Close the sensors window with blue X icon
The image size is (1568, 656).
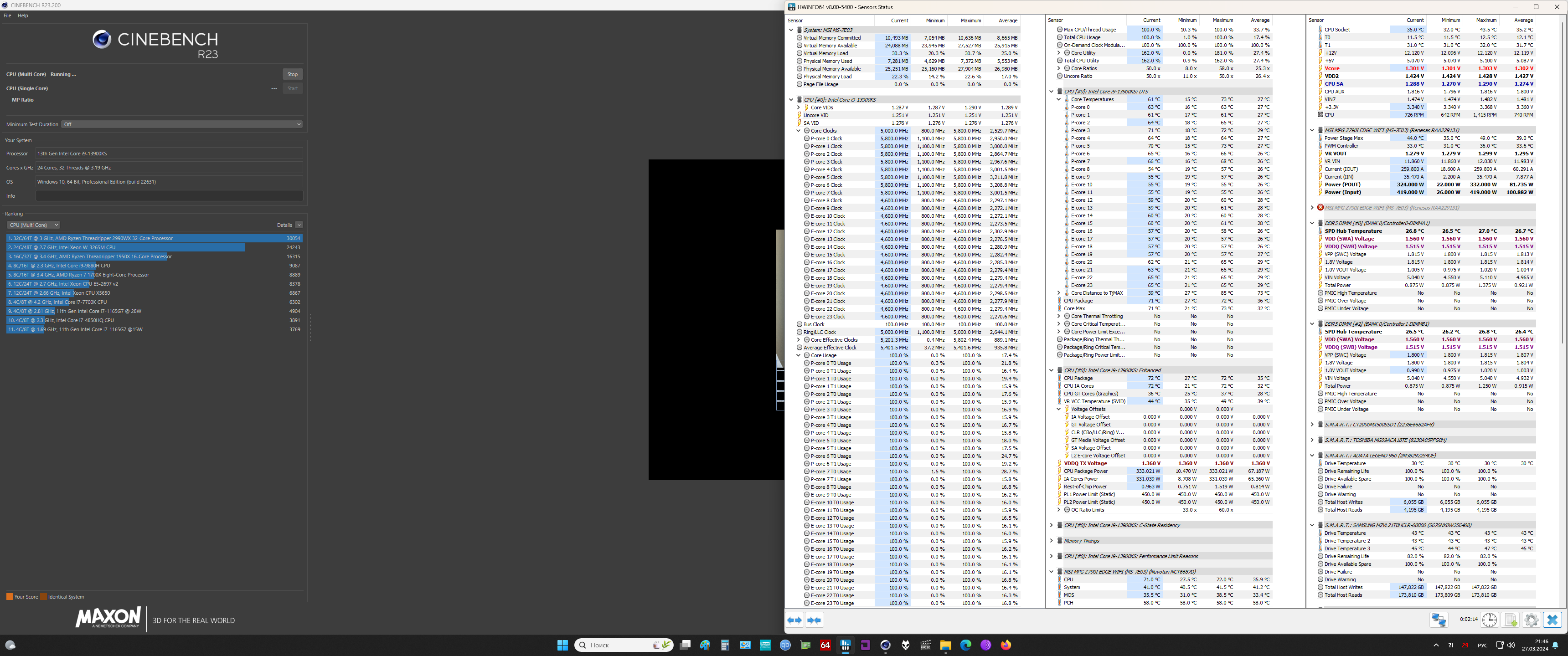pyautogui.click(x=1552, y=620)
